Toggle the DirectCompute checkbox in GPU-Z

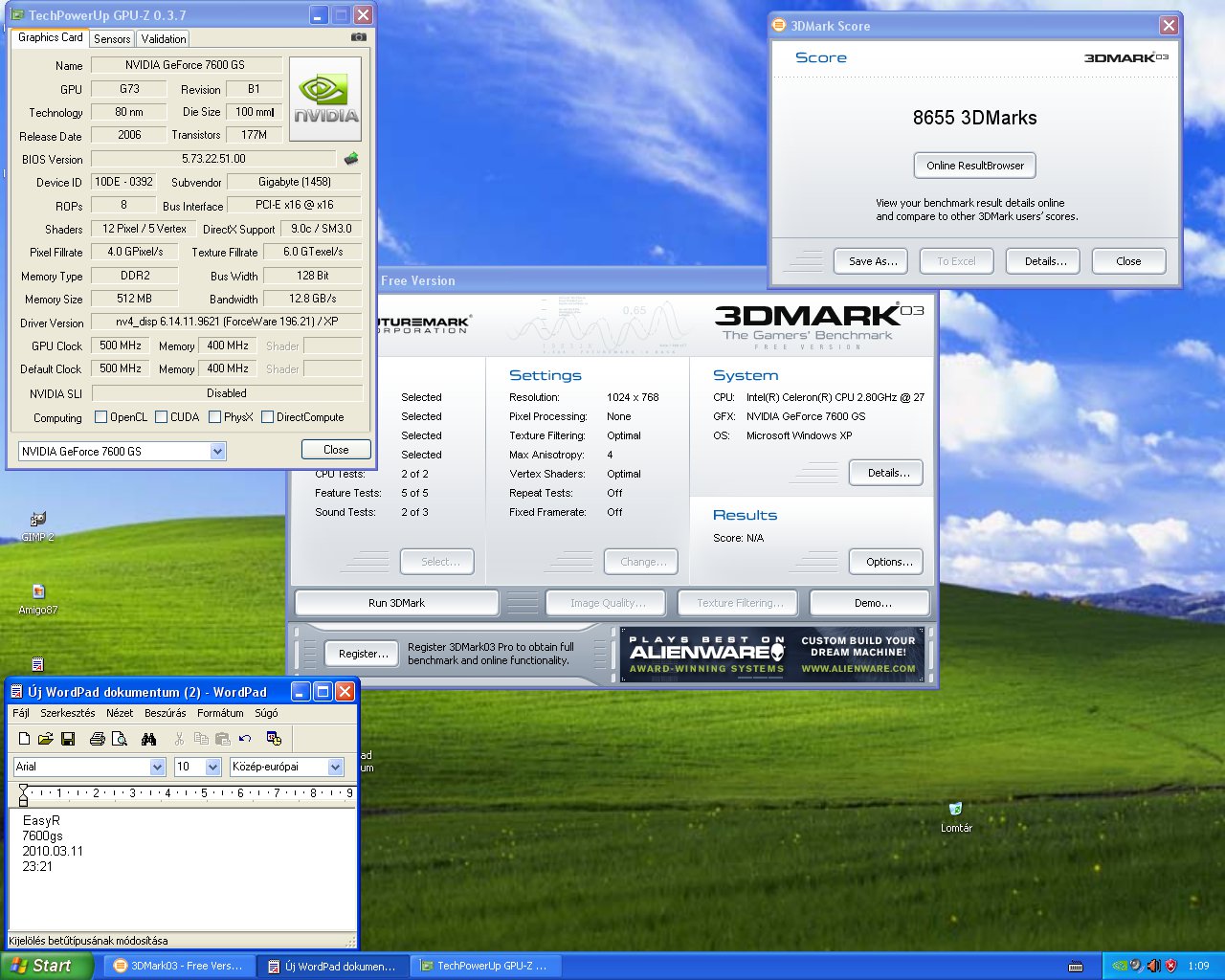click(x=268, y=417)
